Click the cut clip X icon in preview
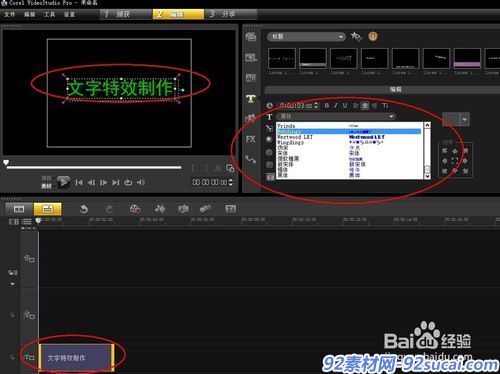Image resolution: width=500 pixels, height=374 pixels. (x=218, y=169)
